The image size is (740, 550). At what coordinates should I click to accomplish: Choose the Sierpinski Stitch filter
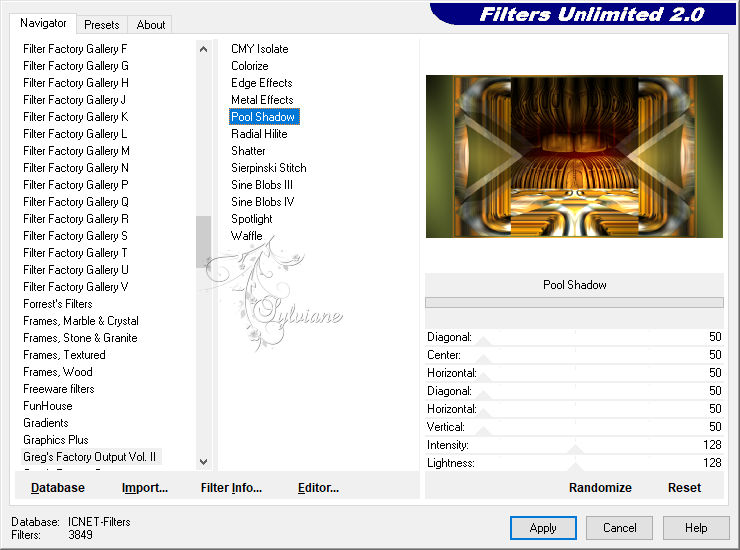(269, 168)
